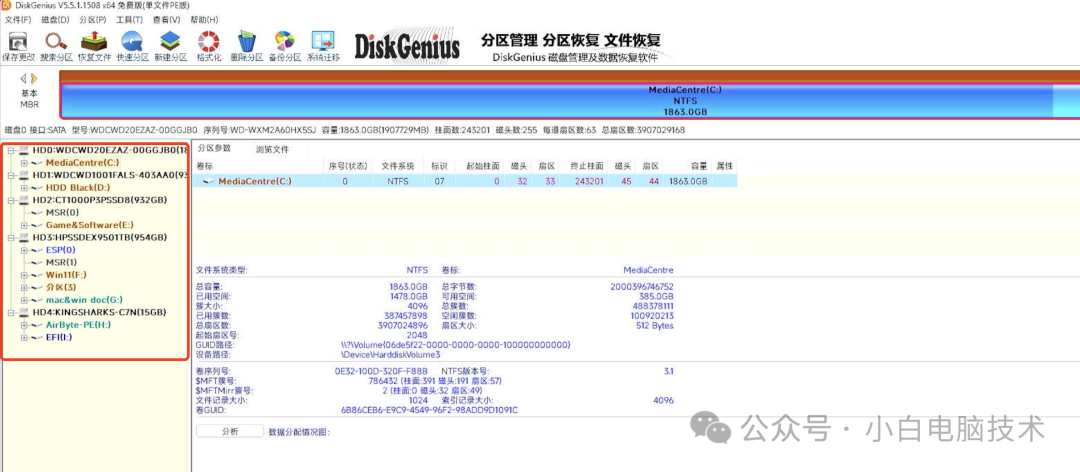Click the HD3 disk drive icon in tree
This screenshot has height=472, width=1080.
click(25, 238)
